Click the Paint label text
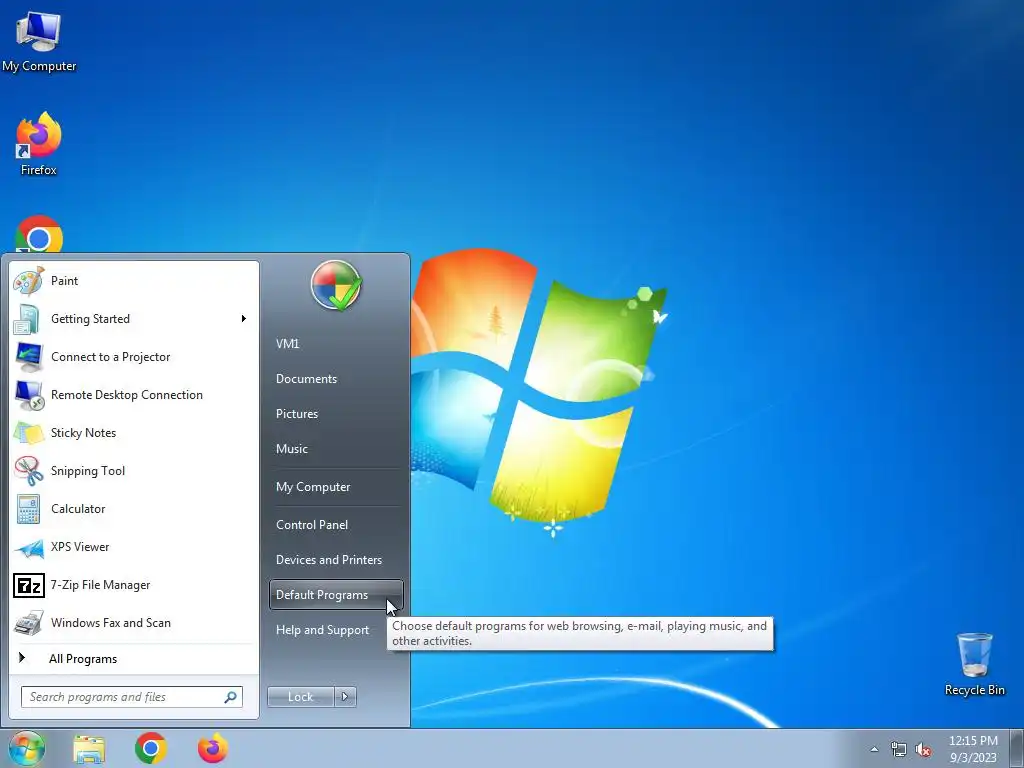The height and width of the screenshot is (768, 1024). pos(65,281)
